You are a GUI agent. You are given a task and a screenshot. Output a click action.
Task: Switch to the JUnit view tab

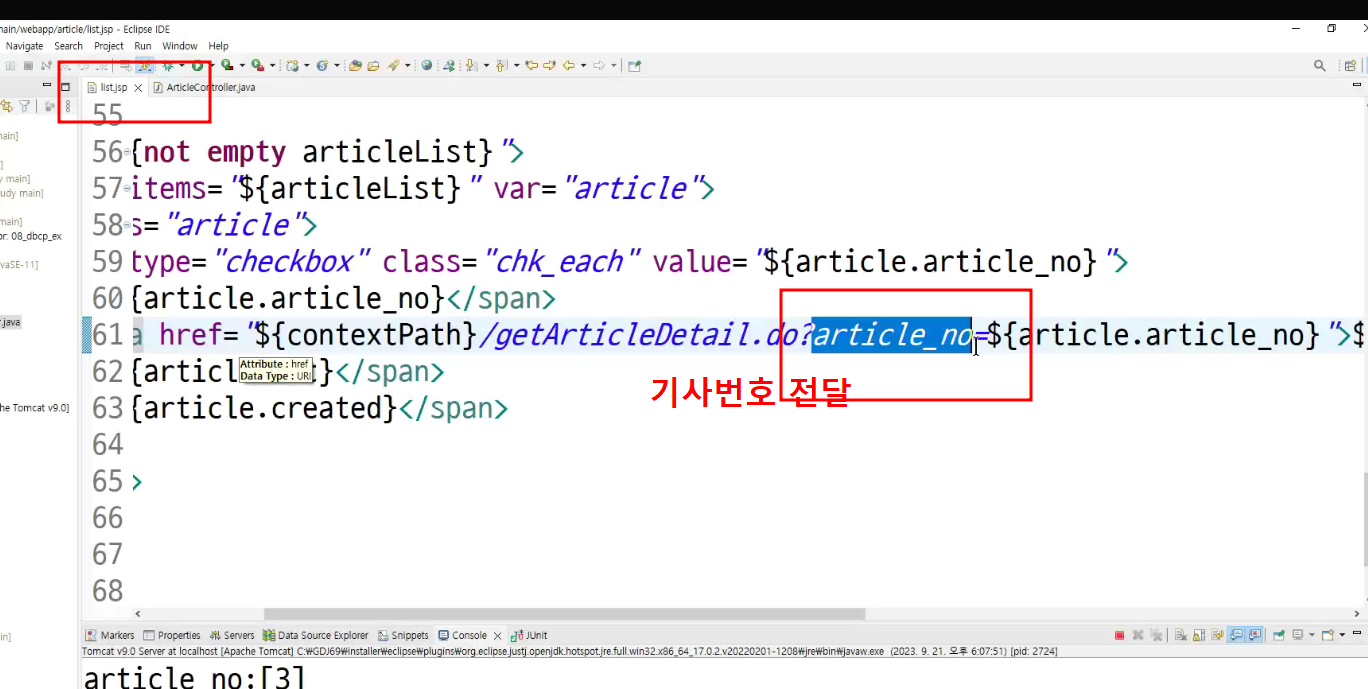pyautogui.click(x=529, y=635)
